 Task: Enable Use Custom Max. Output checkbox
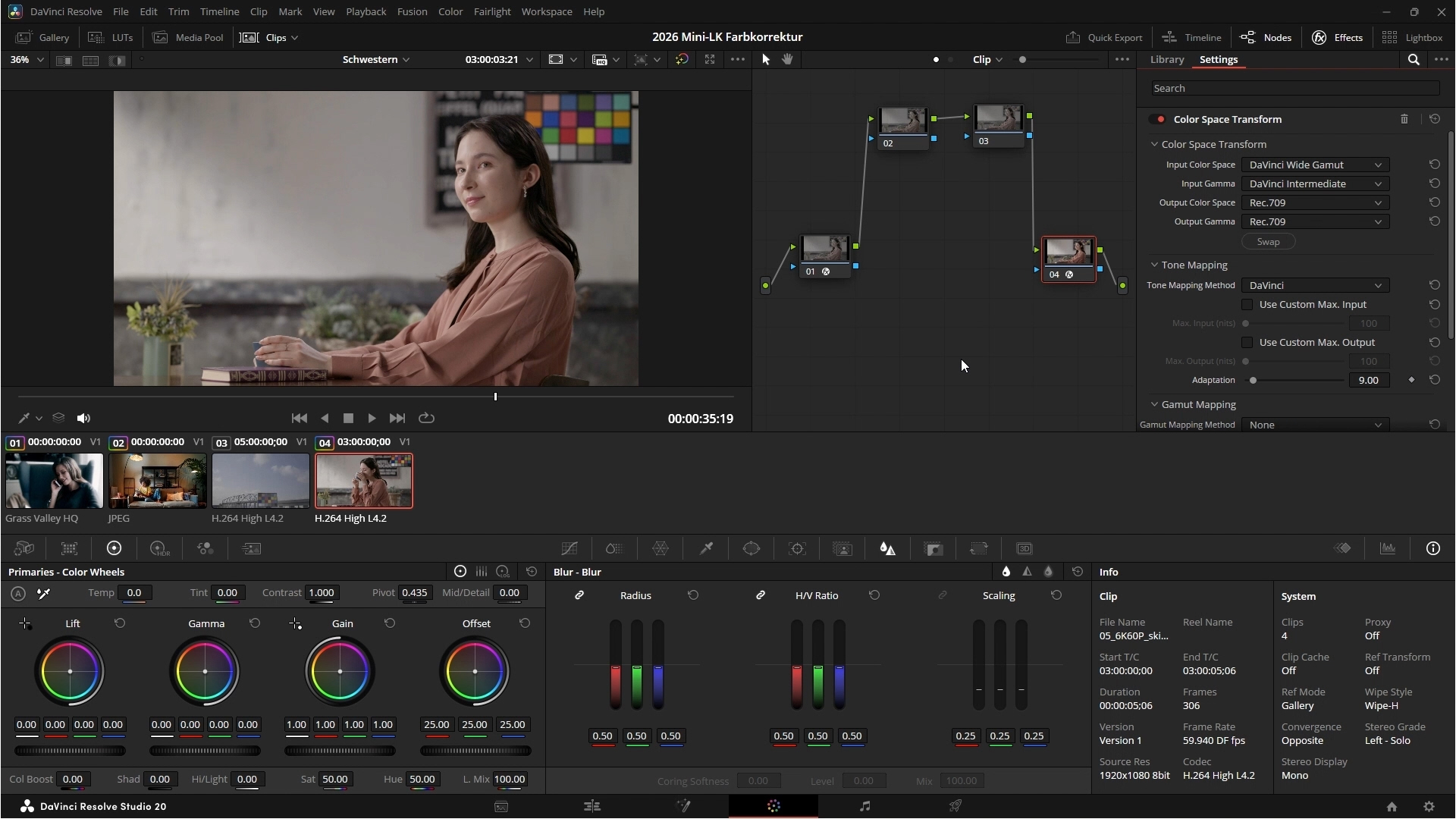1247,342
